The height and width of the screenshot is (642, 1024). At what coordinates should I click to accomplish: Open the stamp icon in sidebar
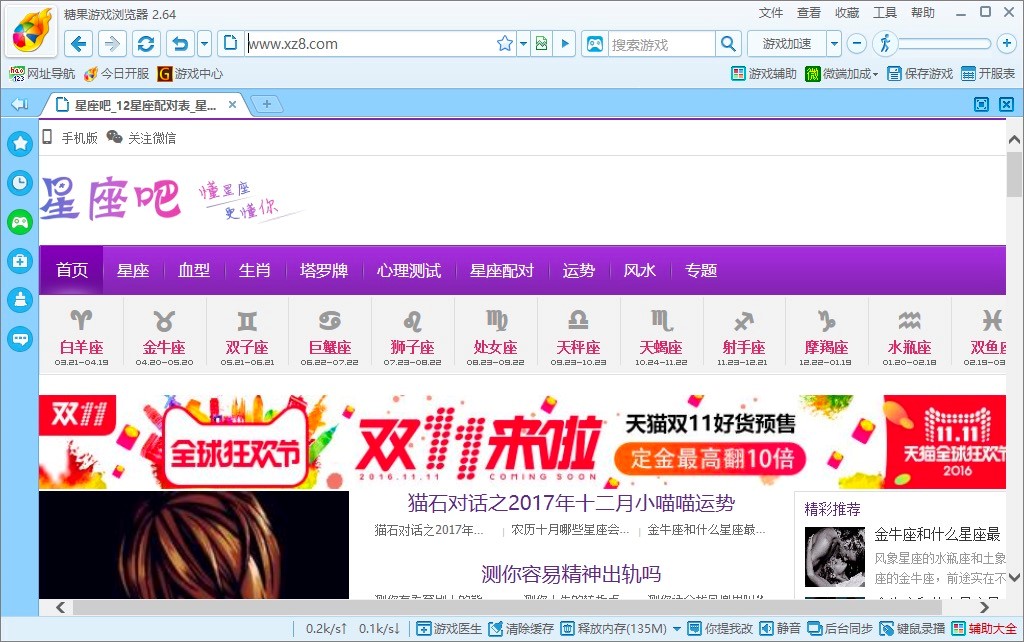[x=20, y=300]
